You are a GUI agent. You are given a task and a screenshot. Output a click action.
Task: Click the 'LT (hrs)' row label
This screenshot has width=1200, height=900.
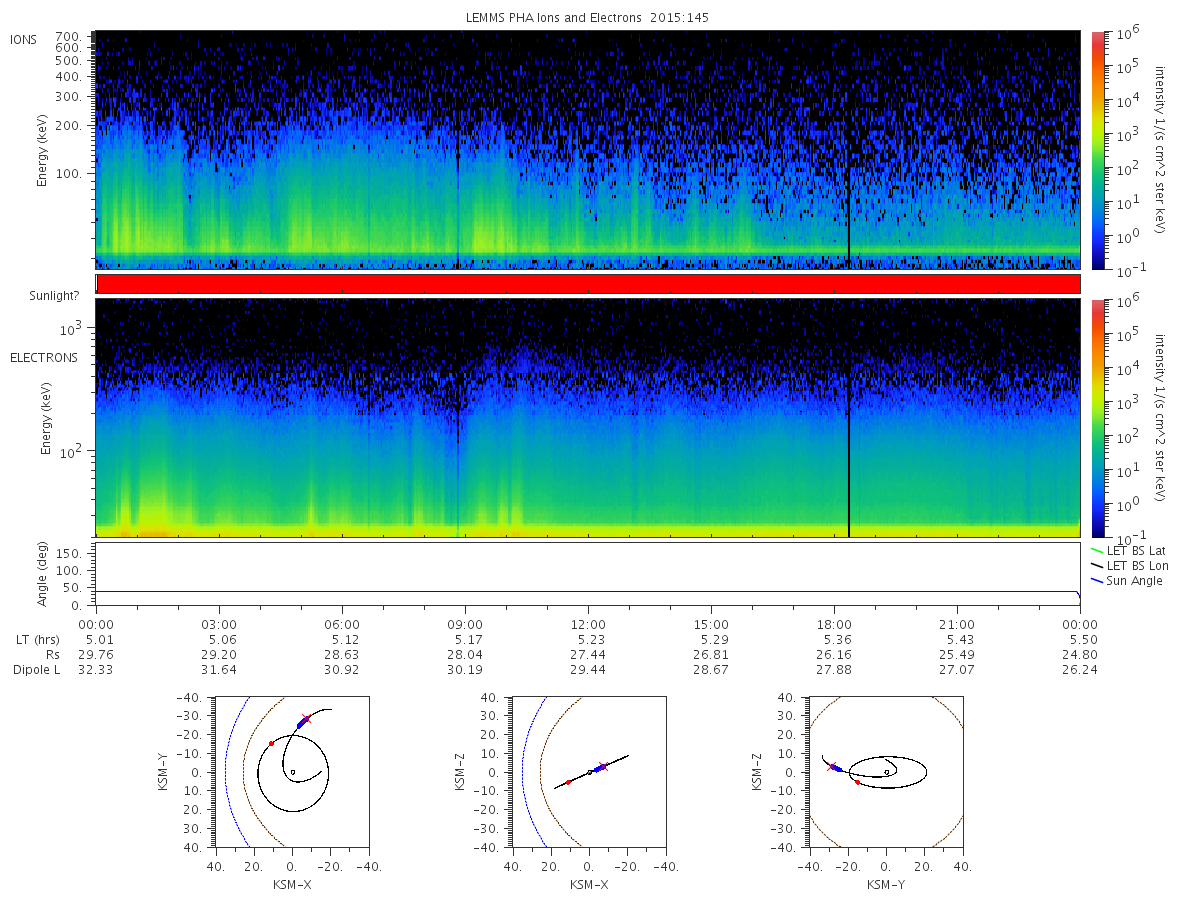[x=38, y=639]
